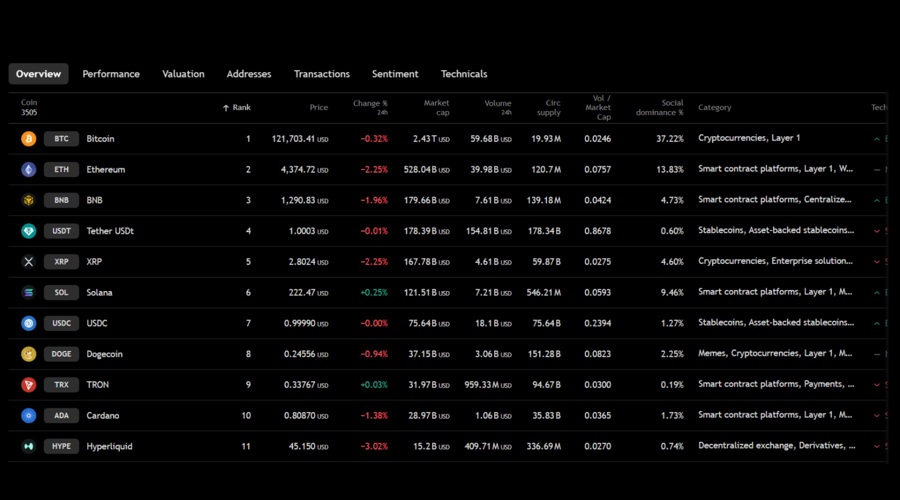The width and height of the screenshot is (900, 500).
Task: Click the XRP coin logo
Action: point(29,262)
